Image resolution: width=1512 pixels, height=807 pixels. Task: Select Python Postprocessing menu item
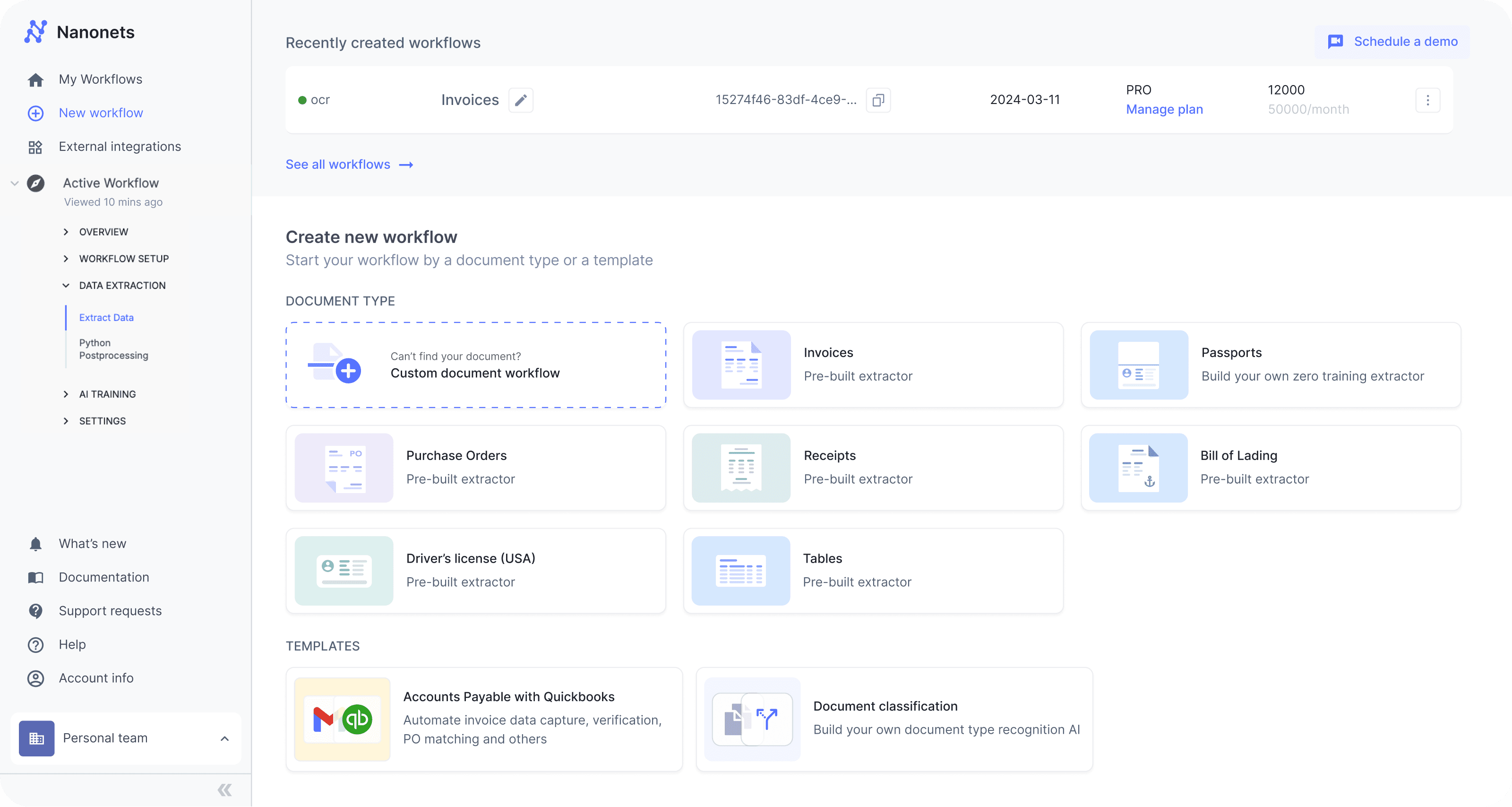pyautogui.click(x=113, y=349)
